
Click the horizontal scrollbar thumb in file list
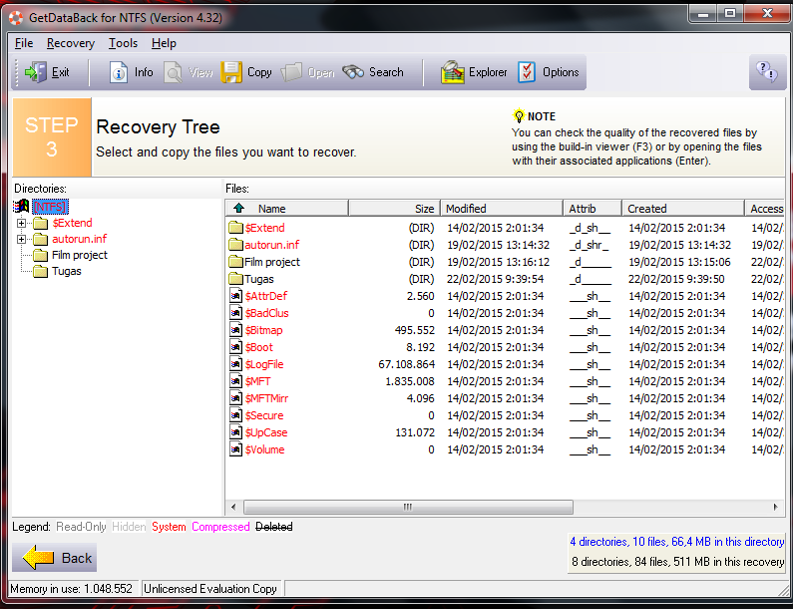[x=408, y=507]
